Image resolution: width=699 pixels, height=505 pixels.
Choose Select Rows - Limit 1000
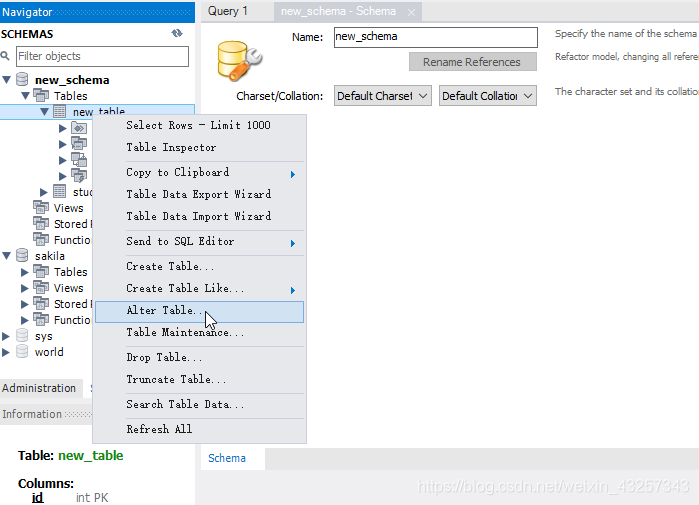(x=199, y=125)
